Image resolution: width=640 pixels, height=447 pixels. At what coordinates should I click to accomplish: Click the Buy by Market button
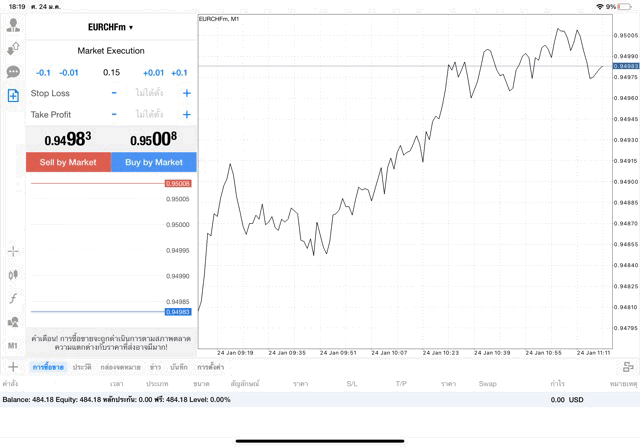[x=154, y=162]
